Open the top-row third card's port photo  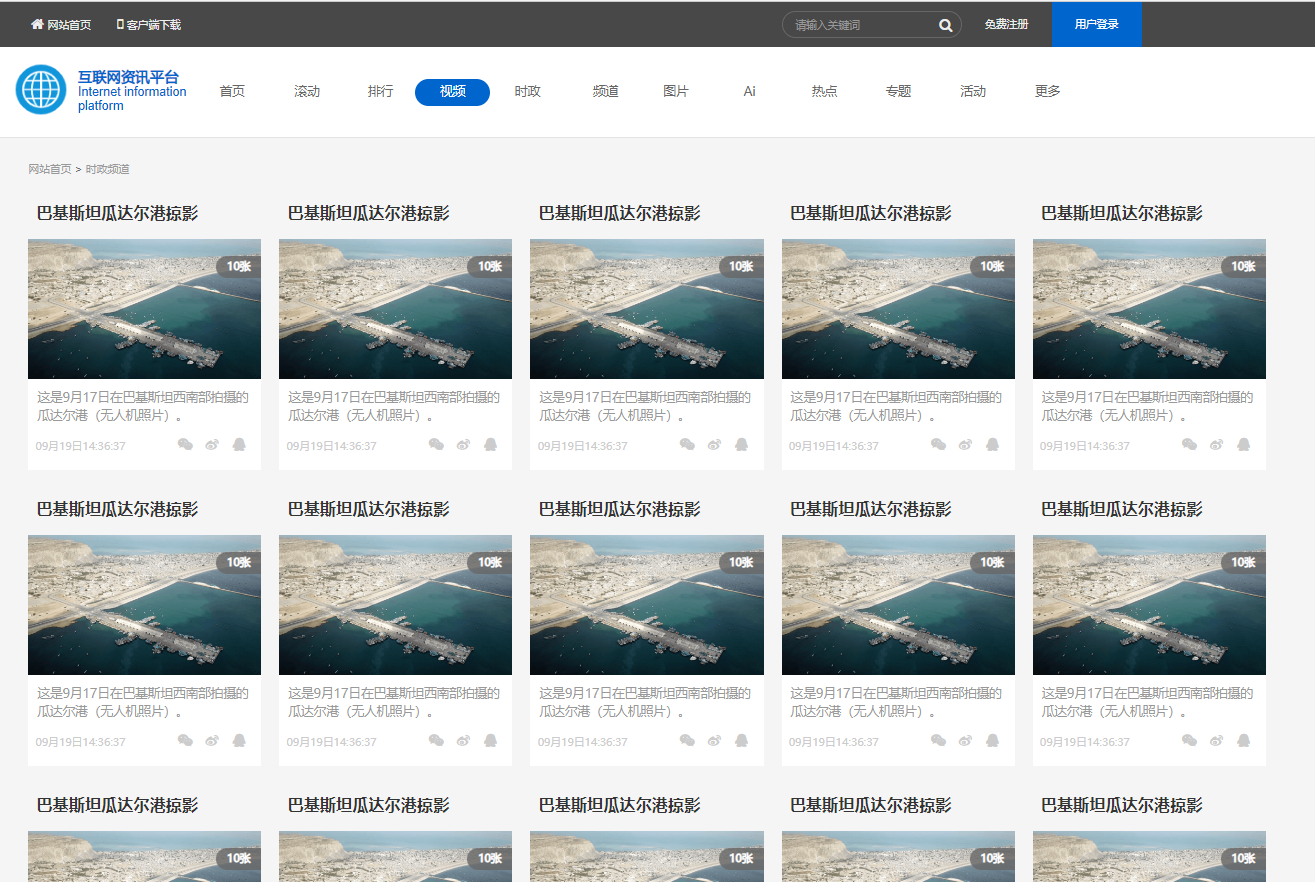(x=647, y=309)
